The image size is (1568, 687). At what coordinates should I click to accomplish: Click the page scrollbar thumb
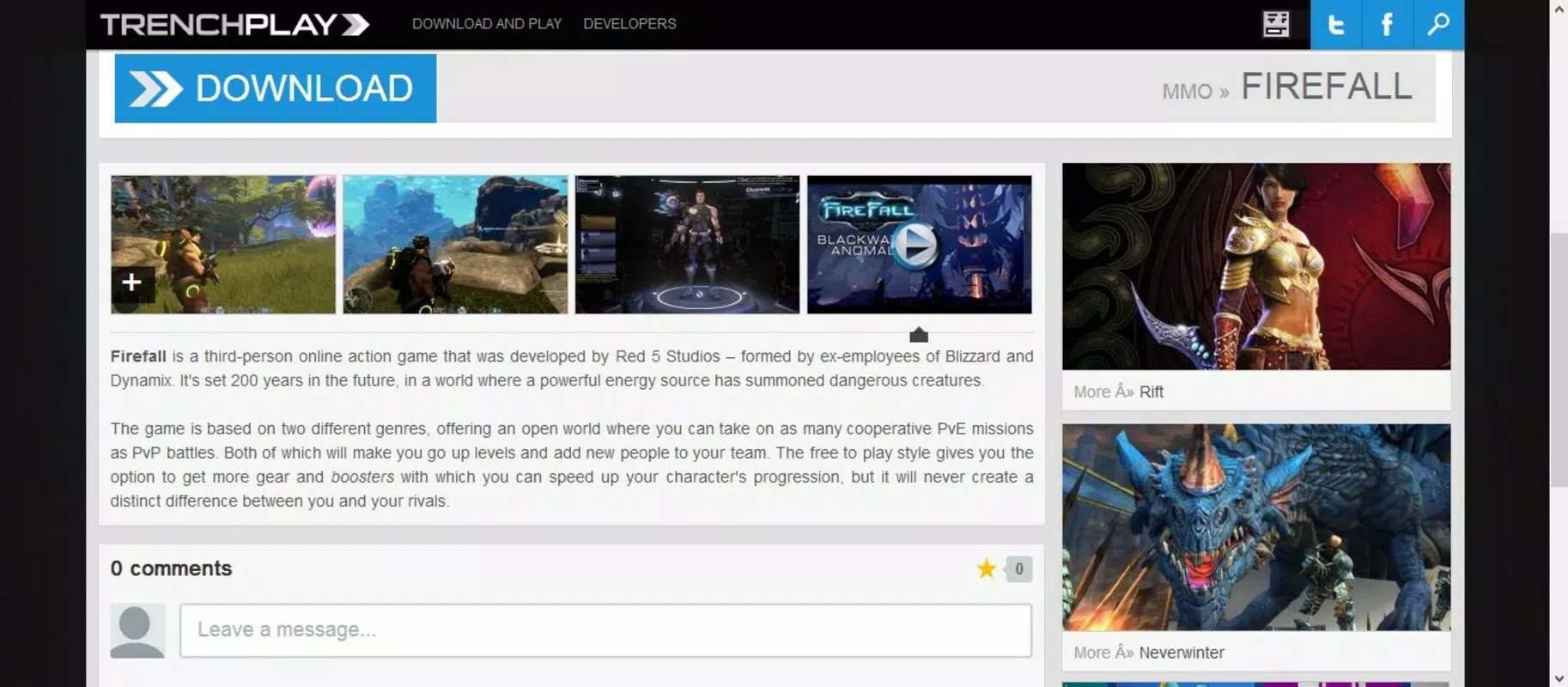[x=1559, y=360]
